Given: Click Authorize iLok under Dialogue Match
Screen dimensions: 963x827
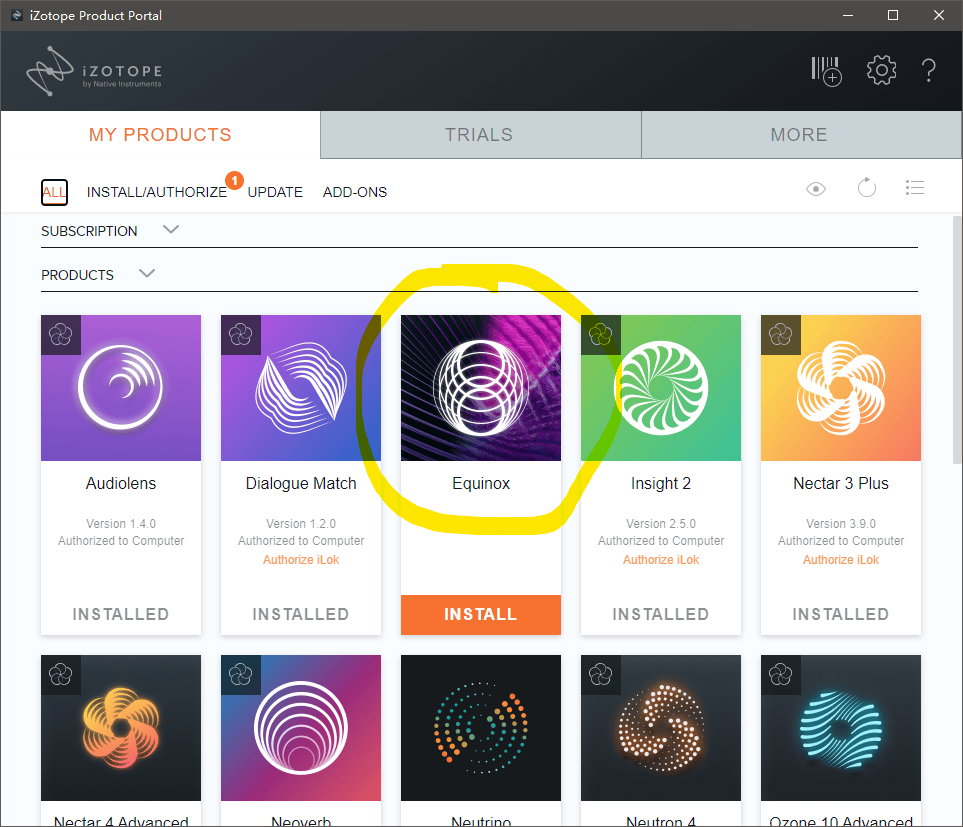Looking at the screenshot, I should click(301, 560).
